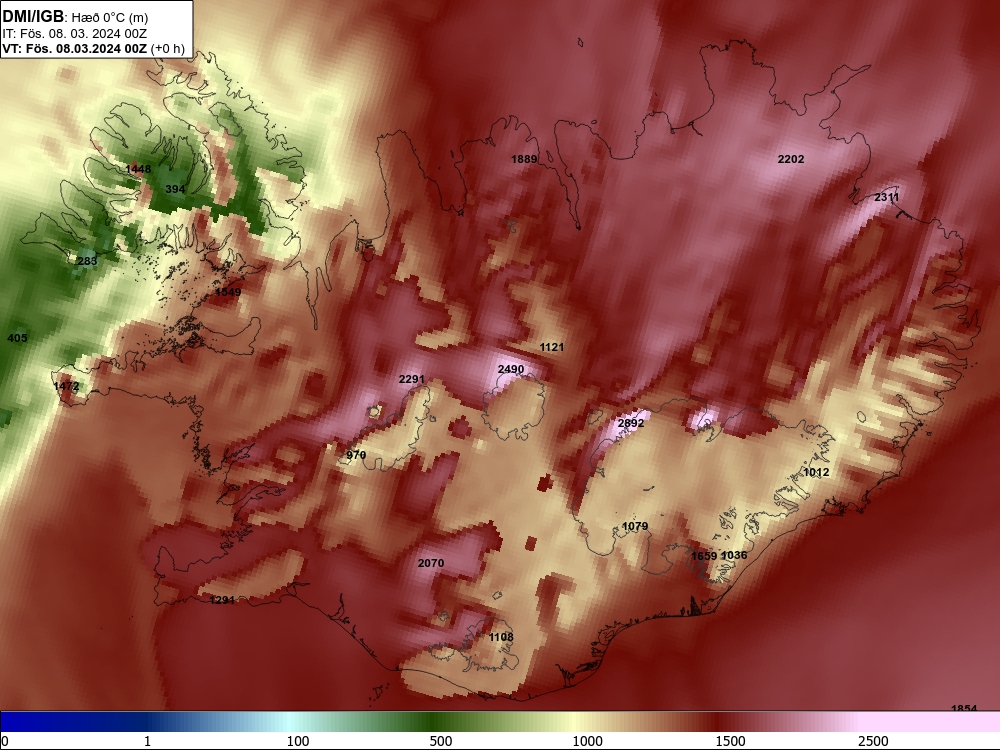Click the 1889 height value
Image resolution: width=1000 pixels, height=750 pixels.
tap(524, 159)
